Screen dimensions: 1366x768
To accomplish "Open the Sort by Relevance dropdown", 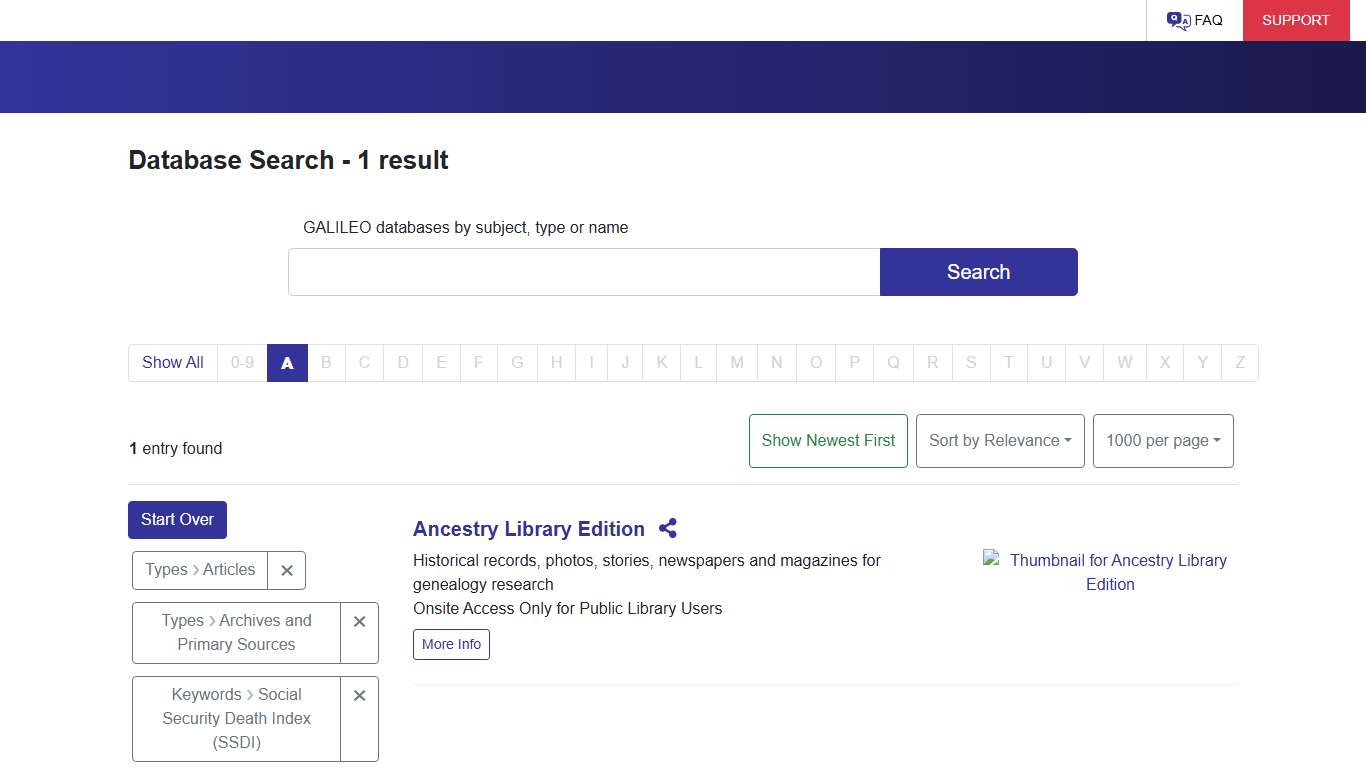I will coord(999,440).
